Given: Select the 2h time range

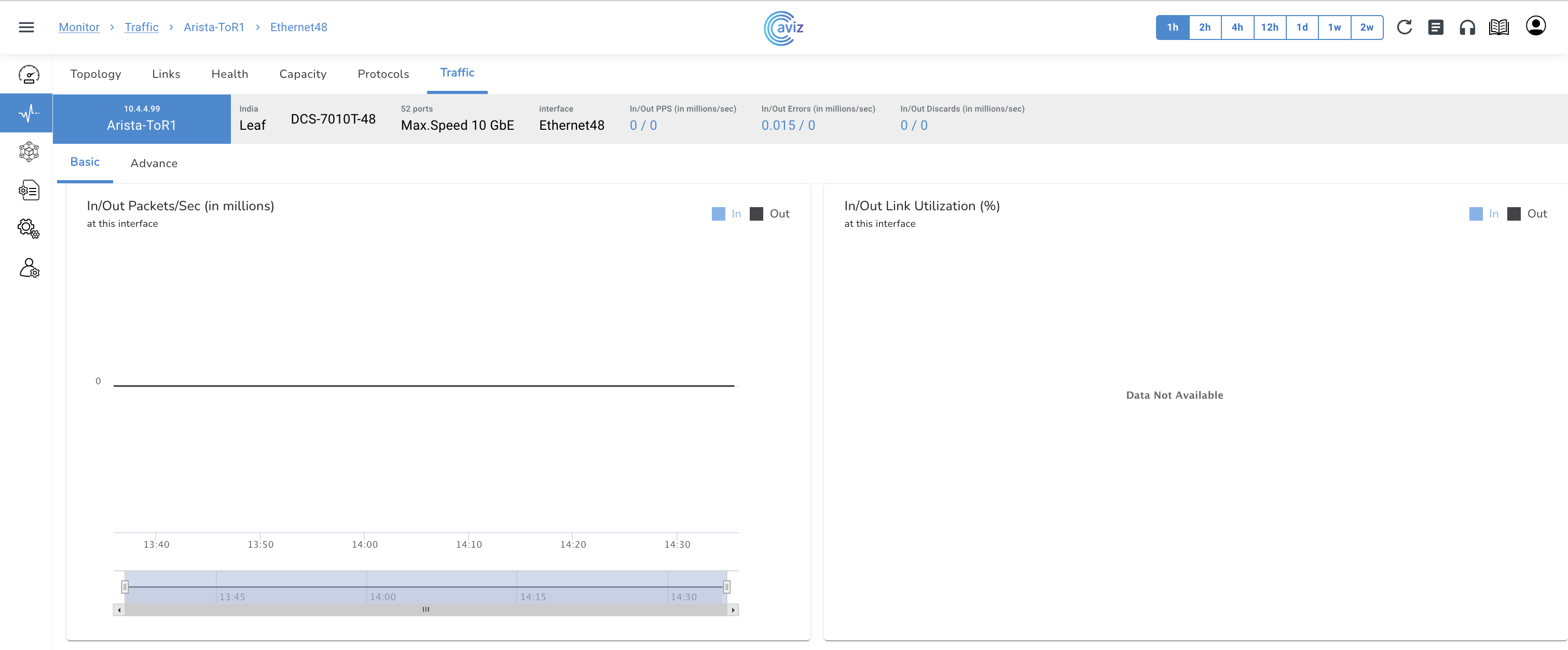Looking at the screenshot, I should coord(1205,28).
